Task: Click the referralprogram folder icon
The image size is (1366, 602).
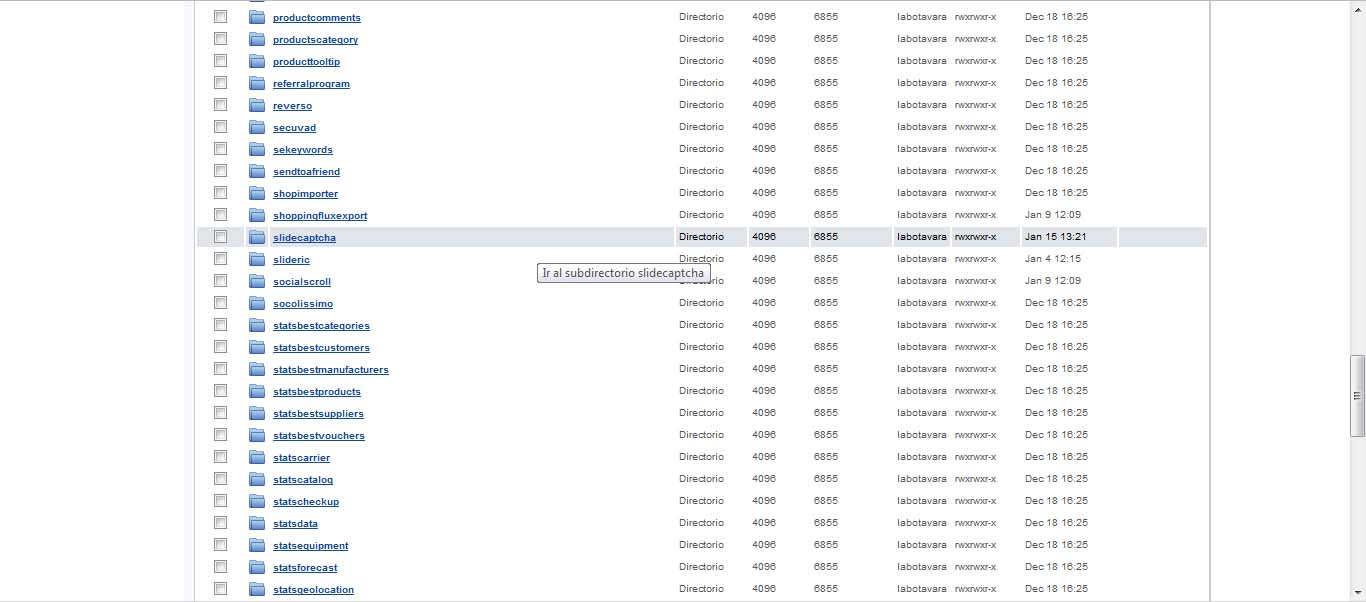Action: pyautogui.click(x=257, y=83)
